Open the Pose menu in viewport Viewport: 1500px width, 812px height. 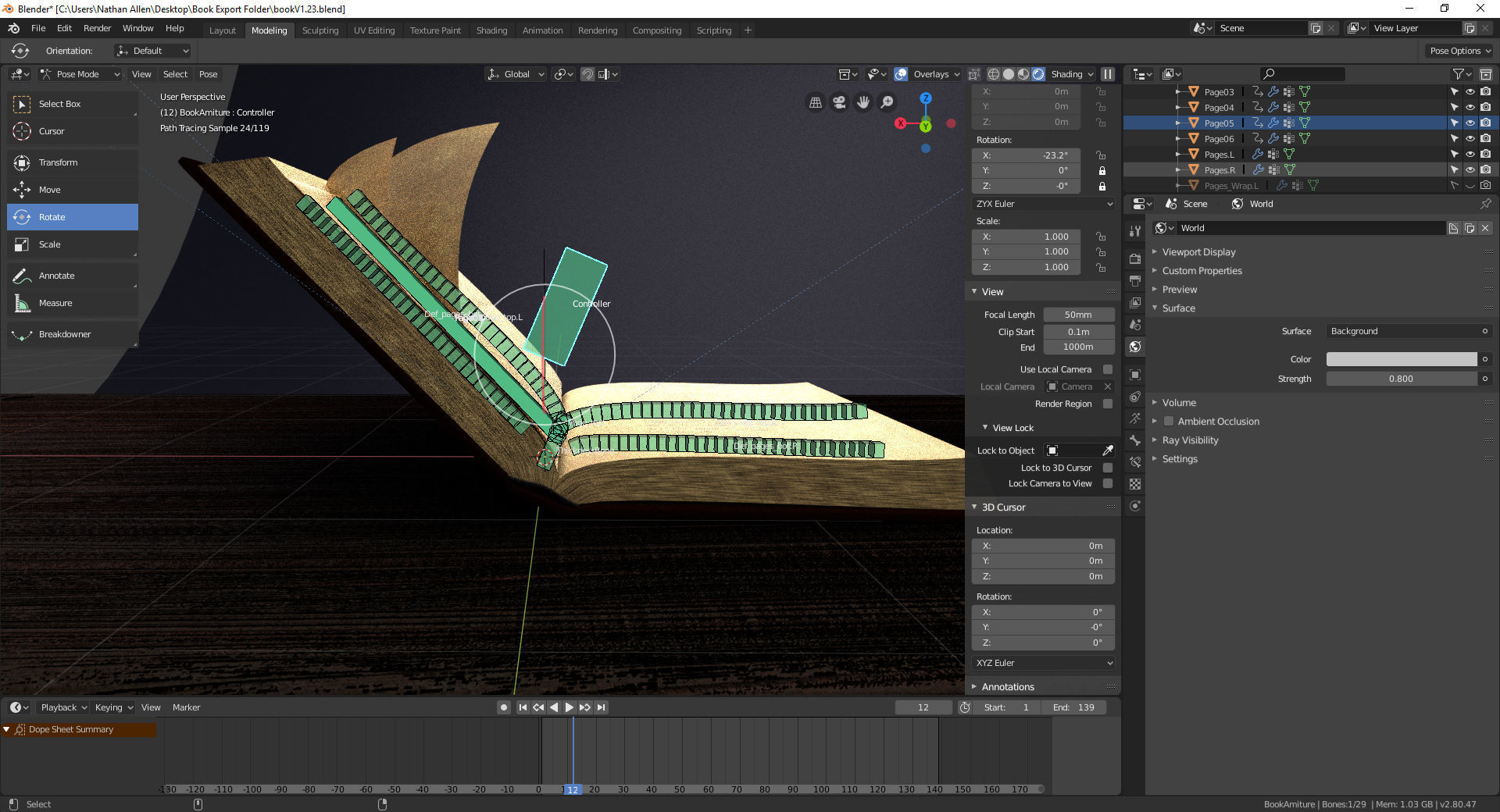[x=209, y=74]
